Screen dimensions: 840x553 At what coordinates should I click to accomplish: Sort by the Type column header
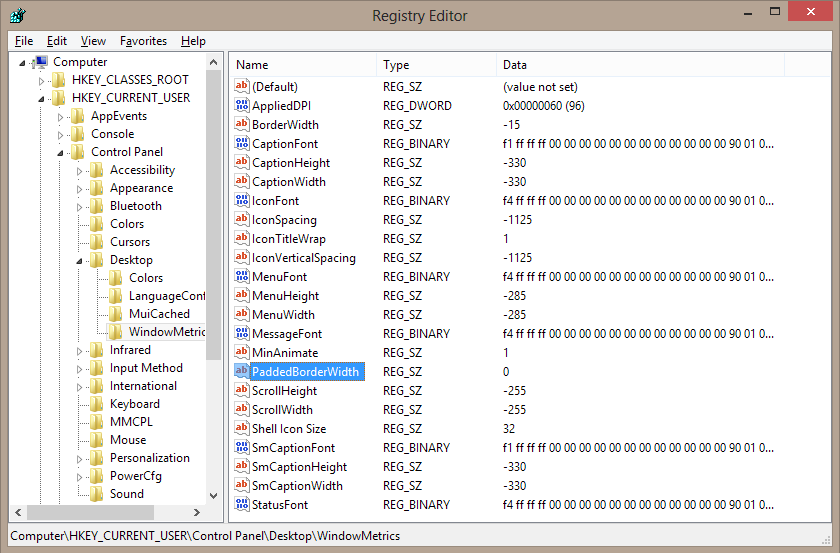pos(437,65)
